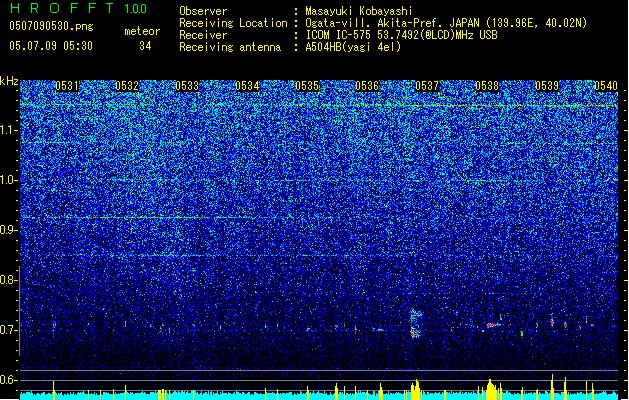Click the 0536 time marker
The width and height of the screenshot is (629, 400).
[367, 86]
